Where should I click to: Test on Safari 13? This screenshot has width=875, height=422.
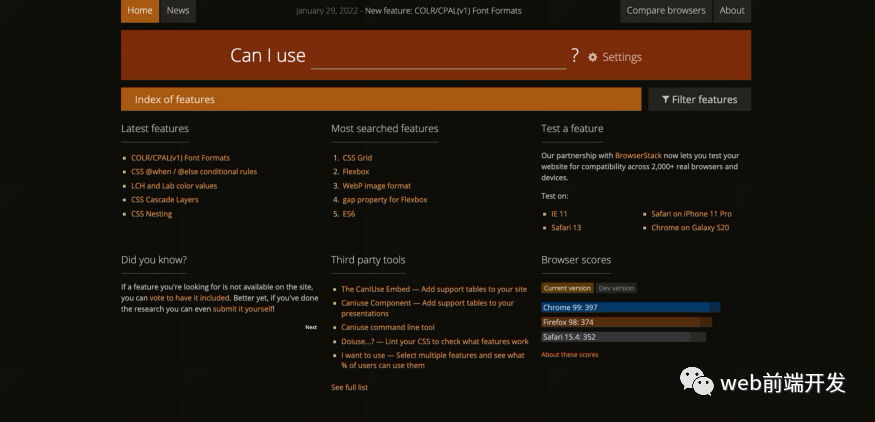point(566,228)
